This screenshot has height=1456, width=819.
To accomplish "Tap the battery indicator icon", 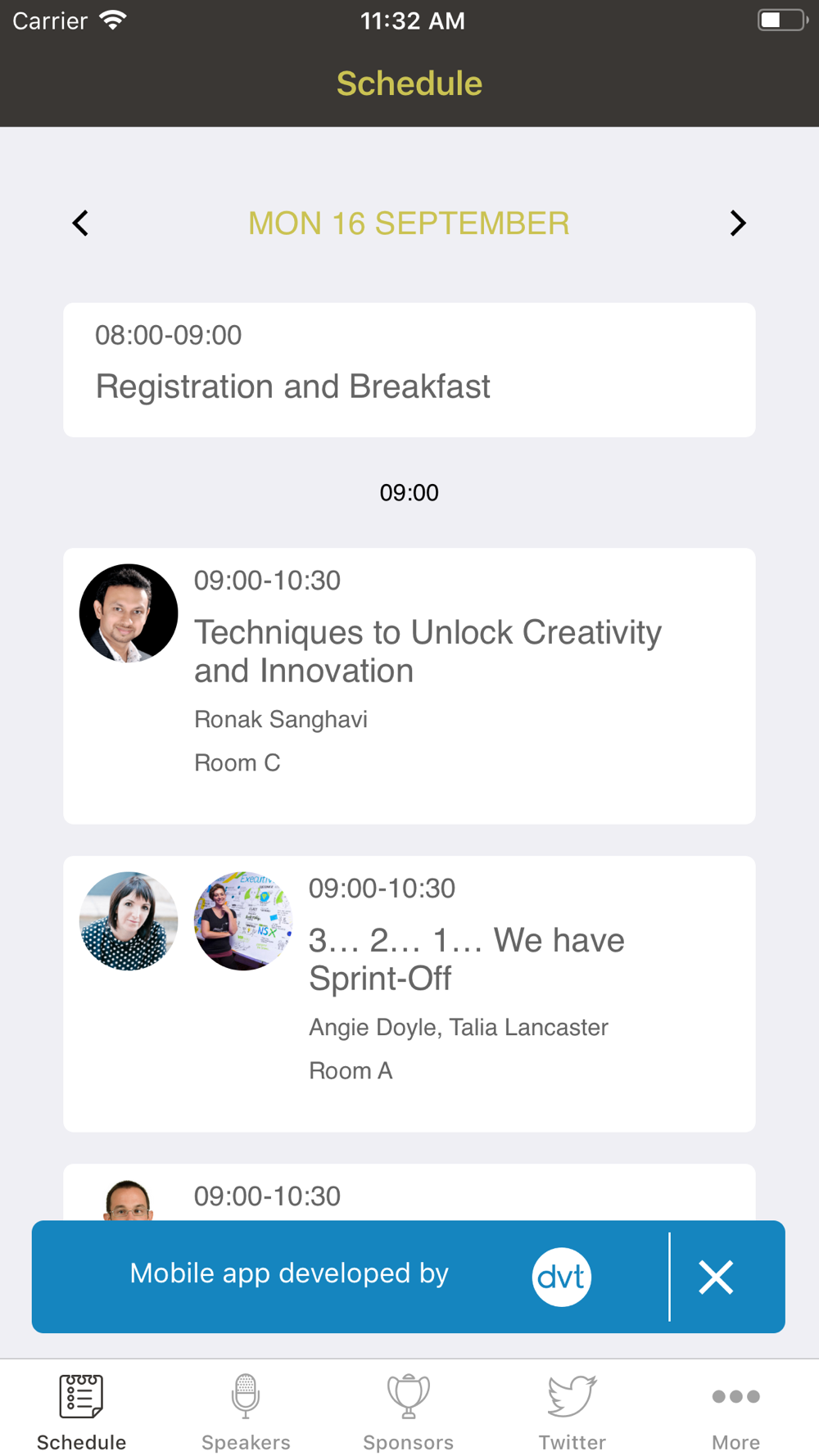I will click(782, 20).
